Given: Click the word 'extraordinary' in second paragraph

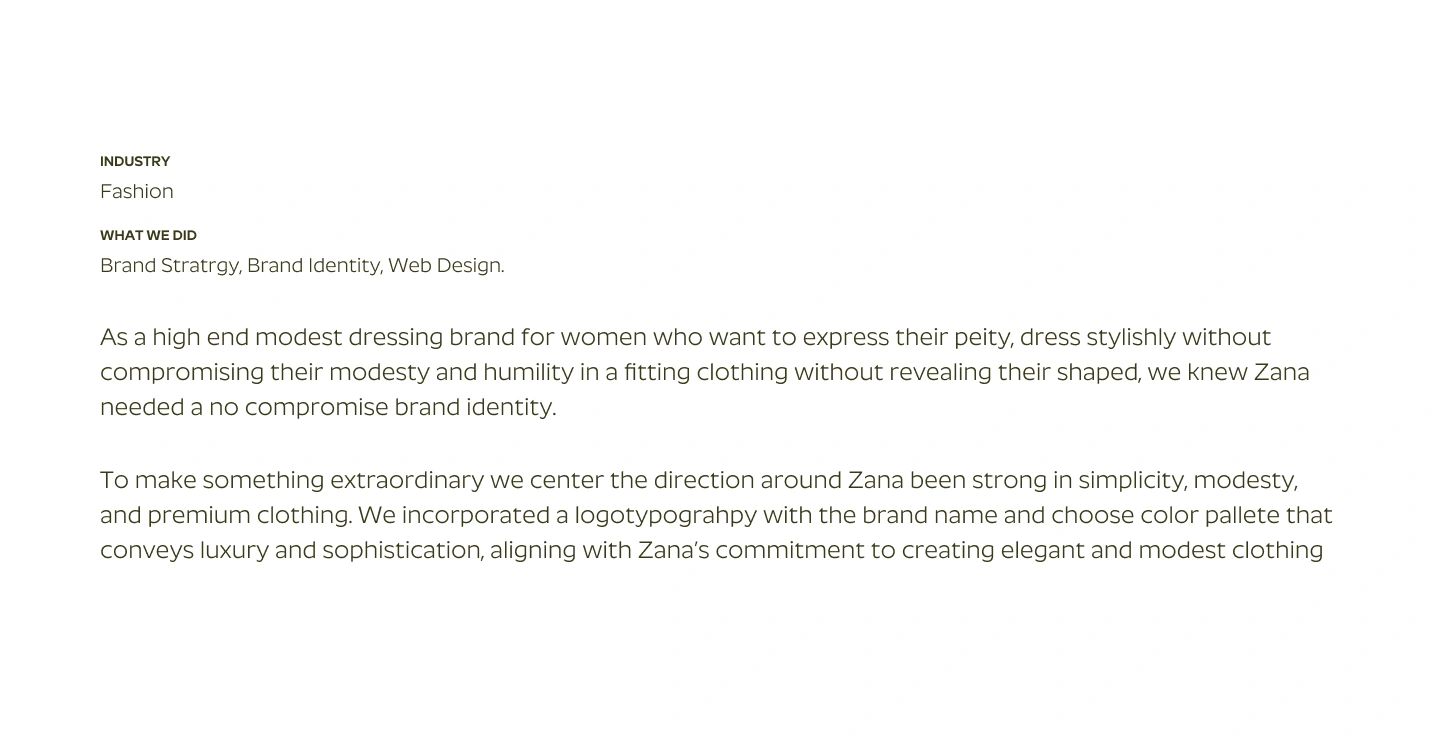Looking at the screenshot, I should (x=407, y=480).
